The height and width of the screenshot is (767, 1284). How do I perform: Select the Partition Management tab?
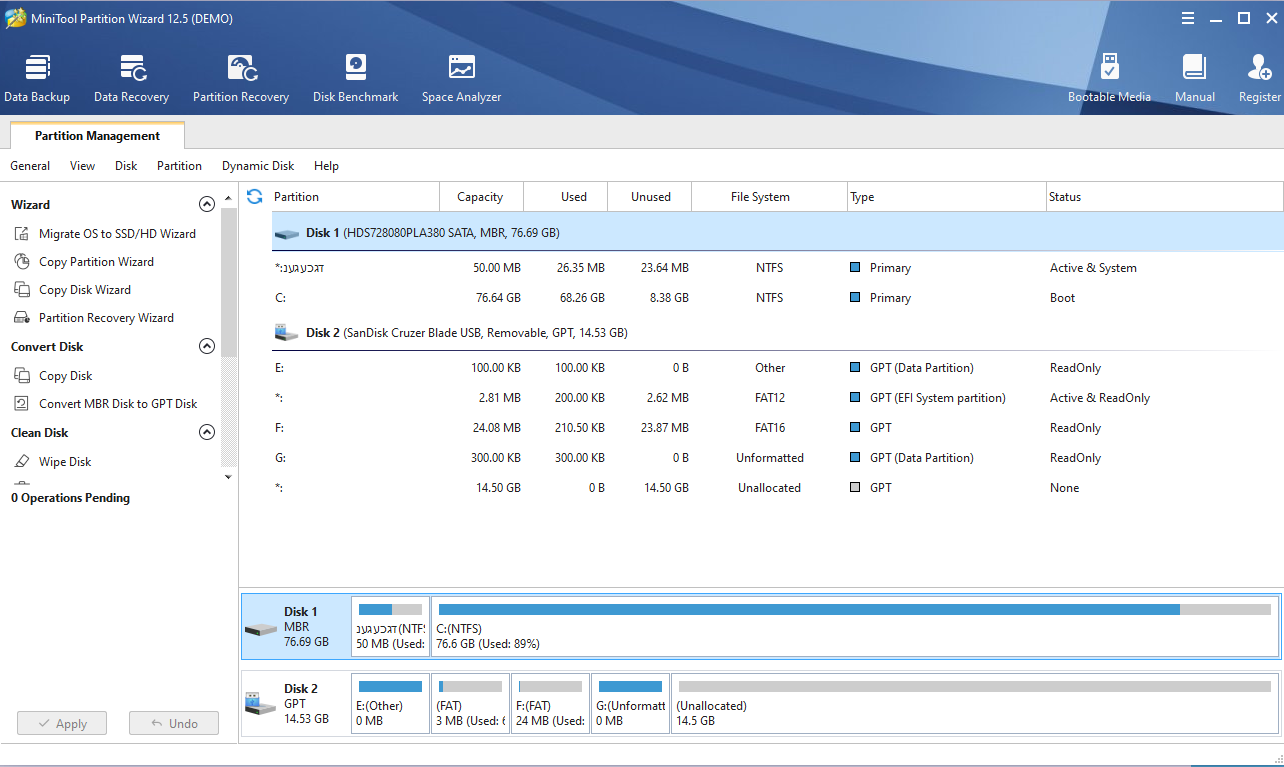tap(97, 136)
